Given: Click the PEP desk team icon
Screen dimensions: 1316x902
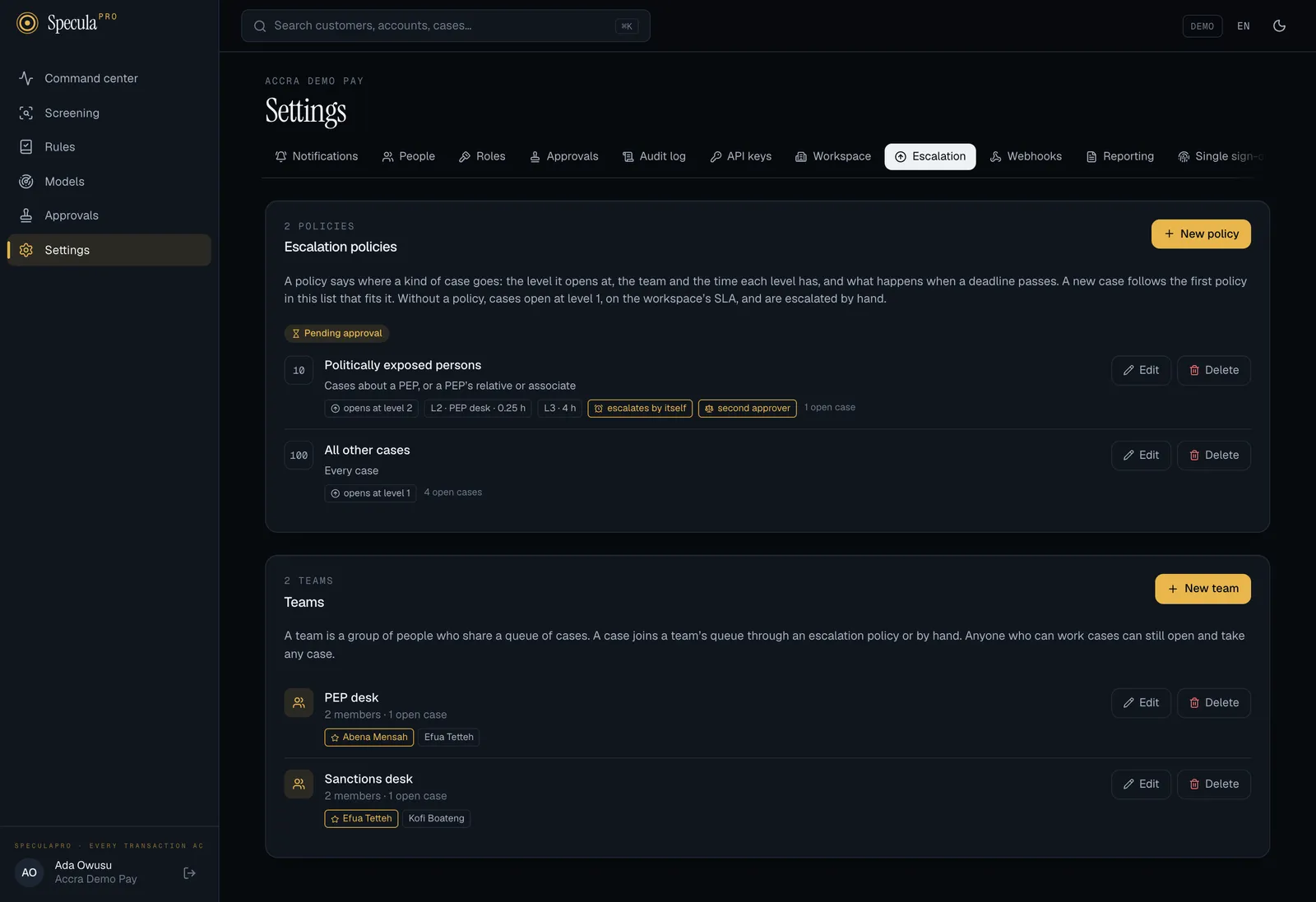Looking at the screenshot, I should point(299,703).
